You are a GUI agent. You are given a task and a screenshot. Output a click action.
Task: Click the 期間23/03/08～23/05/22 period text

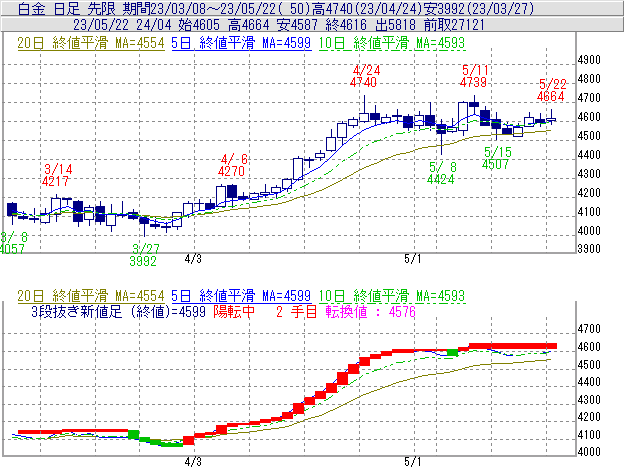(203, 9)
